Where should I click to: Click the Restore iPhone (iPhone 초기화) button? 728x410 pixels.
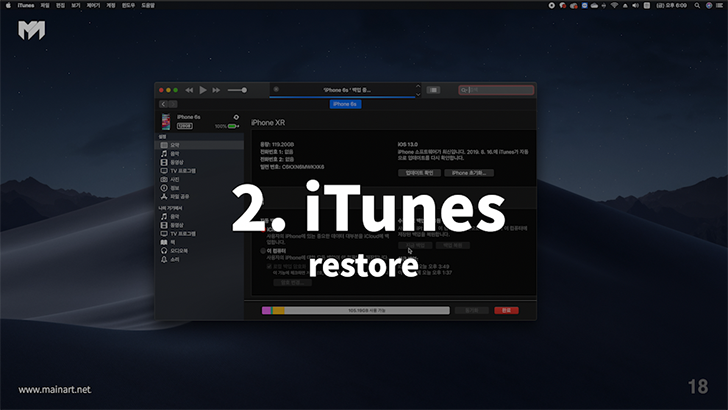pyautogui.click(x=469, y=173)
